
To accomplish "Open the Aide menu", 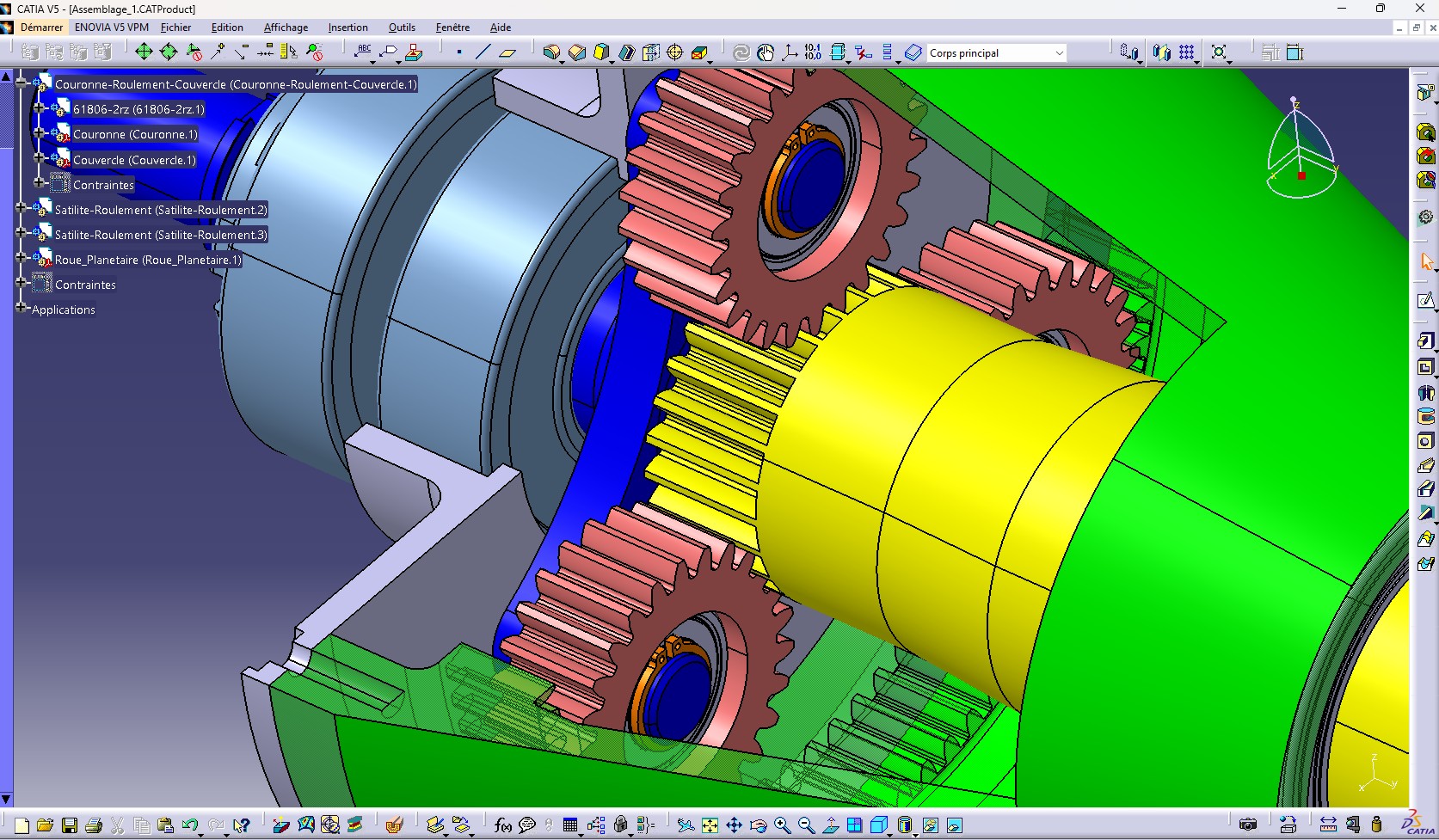I will coord(501,28).
